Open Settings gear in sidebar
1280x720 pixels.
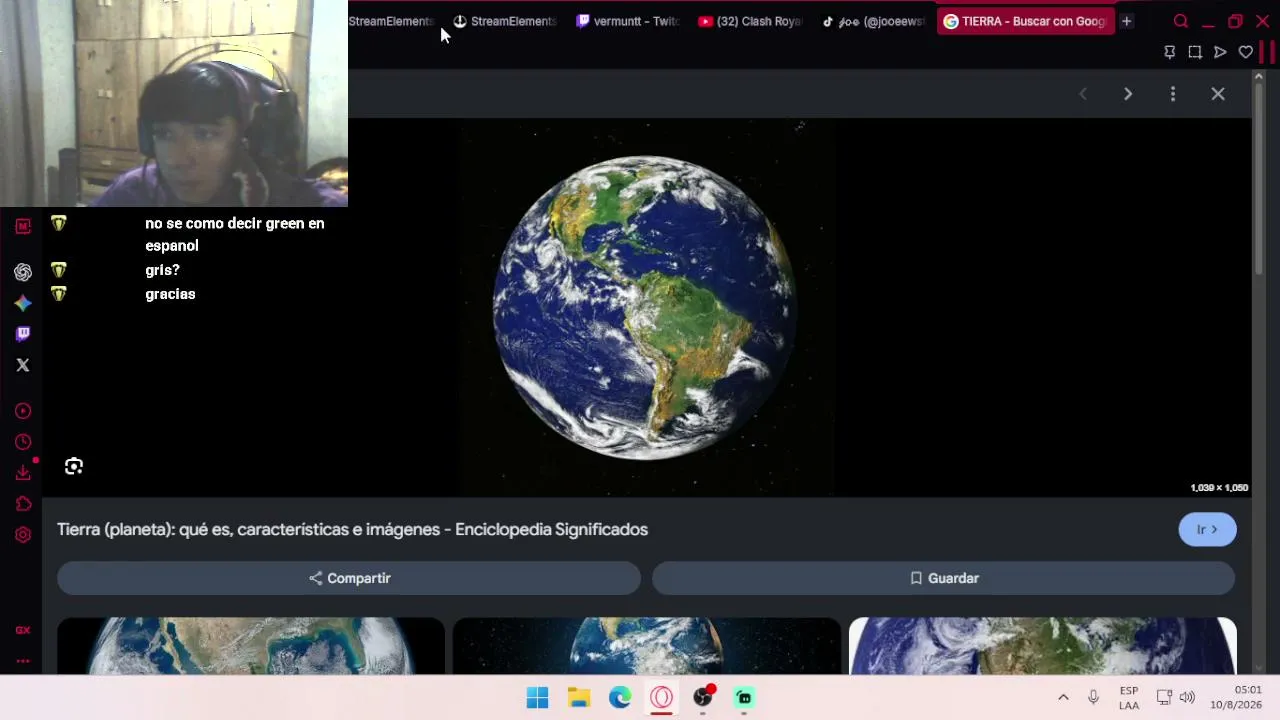pyautogui.click(x=23, y=535)
